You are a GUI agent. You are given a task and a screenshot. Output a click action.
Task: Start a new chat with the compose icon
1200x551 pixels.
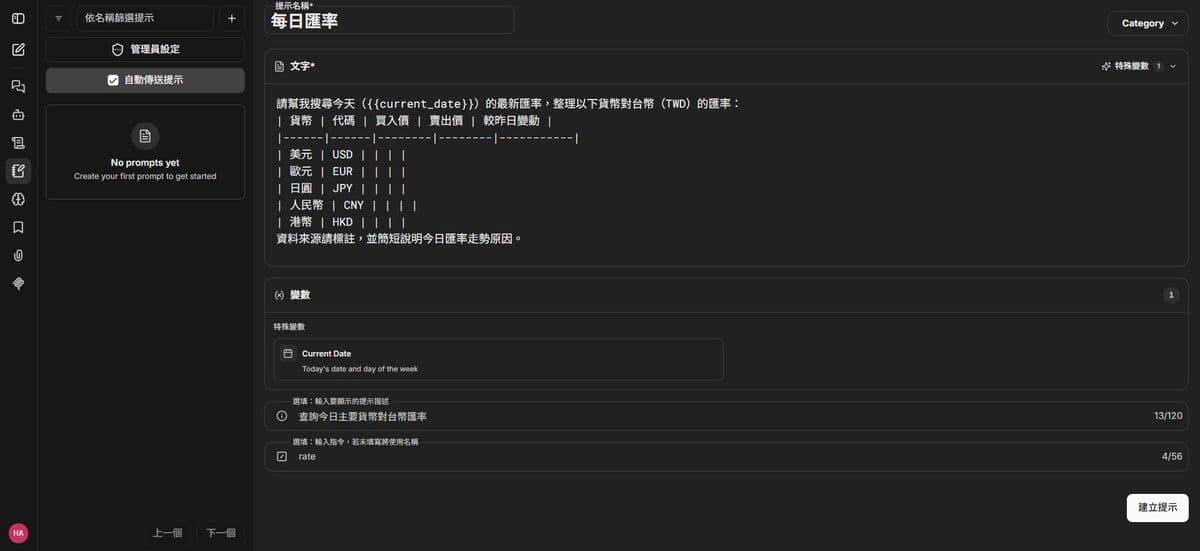click(x=18, y=49)
